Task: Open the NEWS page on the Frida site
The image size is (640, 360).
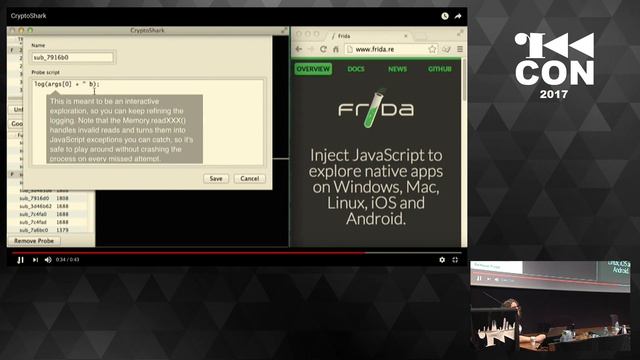Action: (x=398, y=69)
